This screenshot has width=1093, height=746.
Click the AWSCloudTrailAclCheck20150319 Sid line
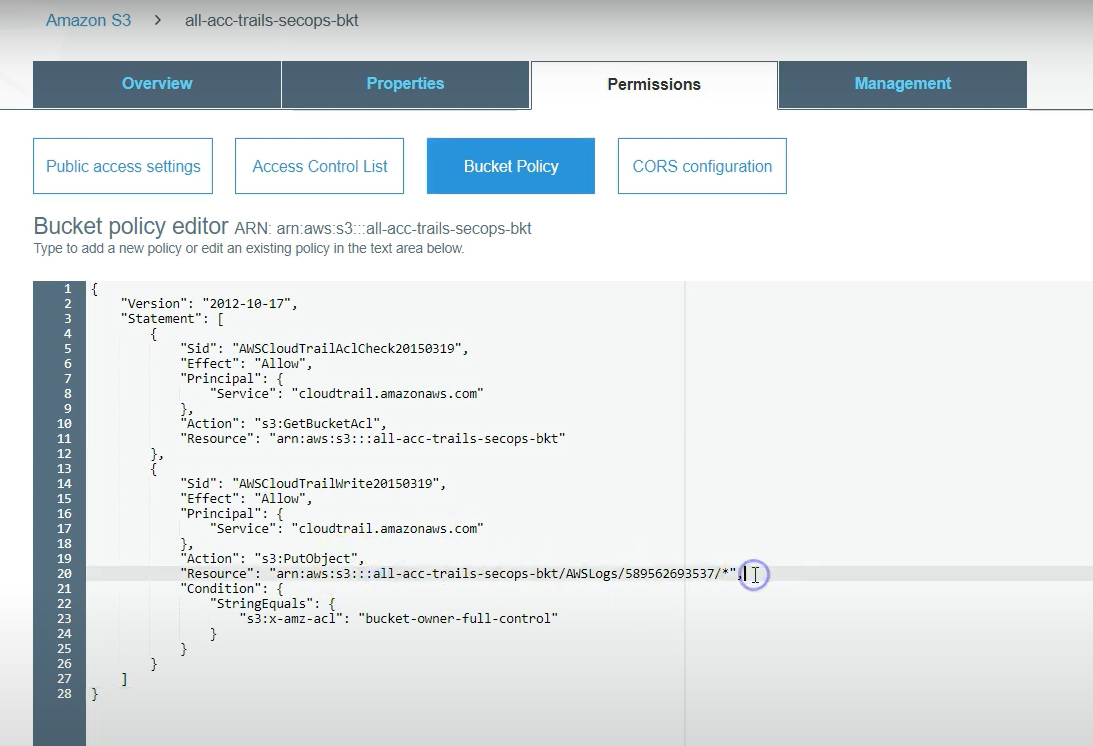324,349
